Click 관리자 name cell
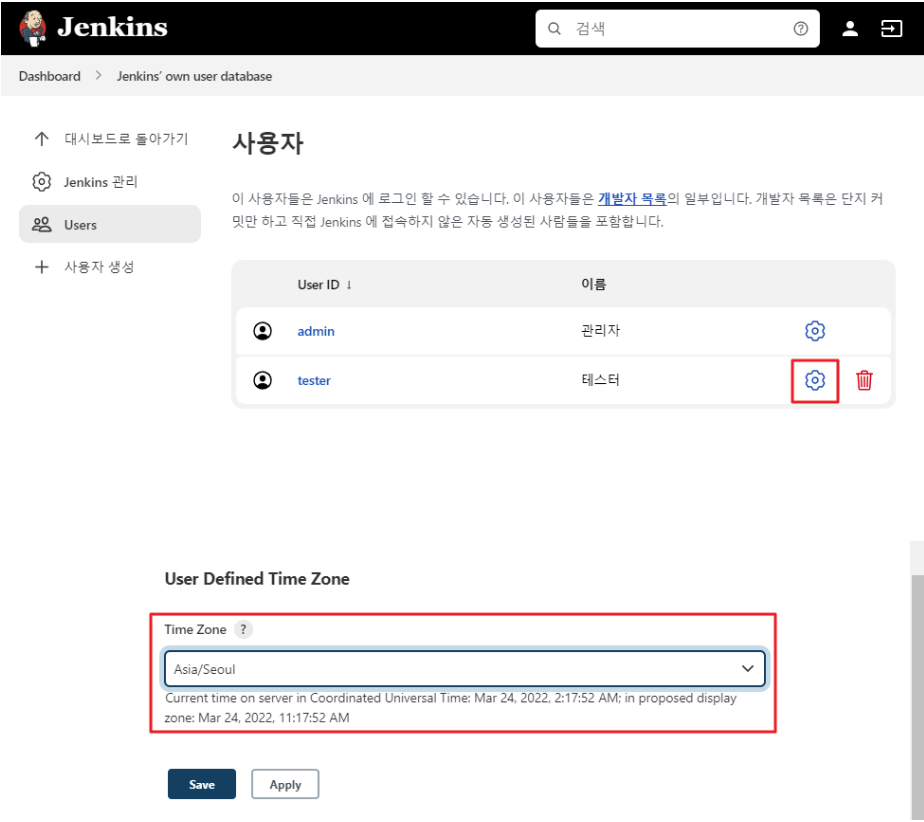Screen dimensions: 924x822 600,331
